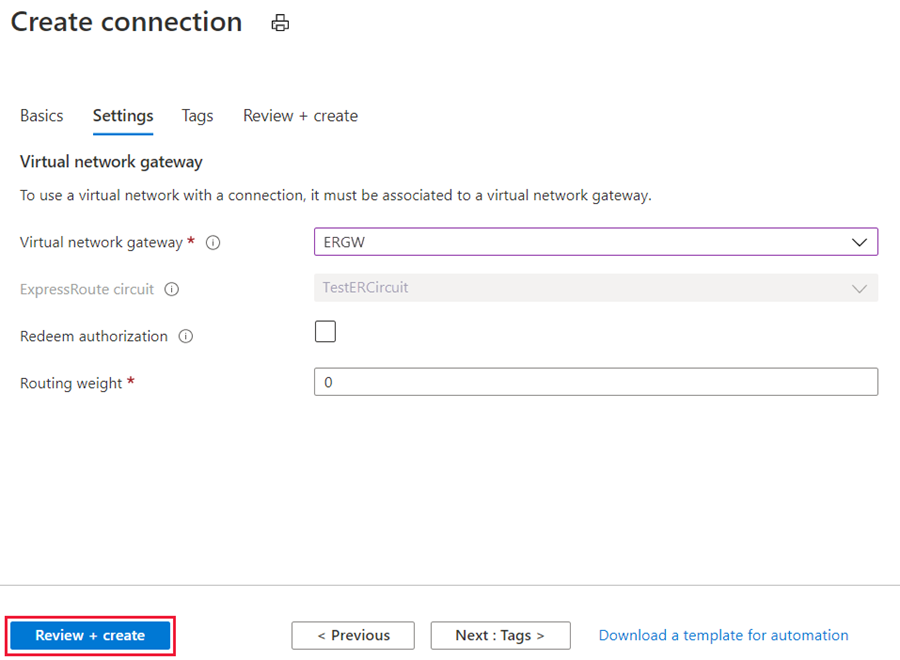900x660 pixels.
Task: Open the Tags tab
Action: [197, 116]
